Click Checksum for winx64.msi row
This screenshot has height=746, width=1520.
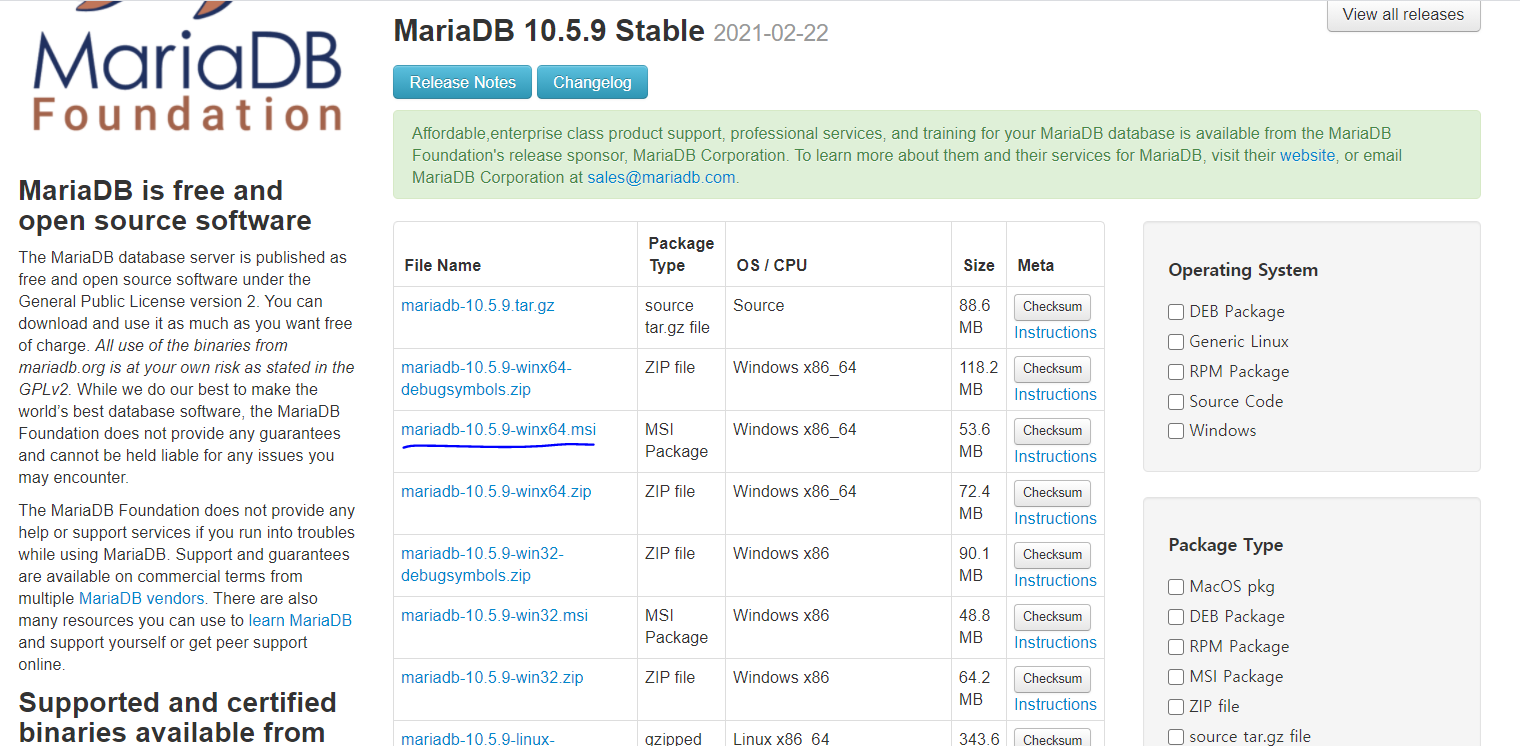1052,431
